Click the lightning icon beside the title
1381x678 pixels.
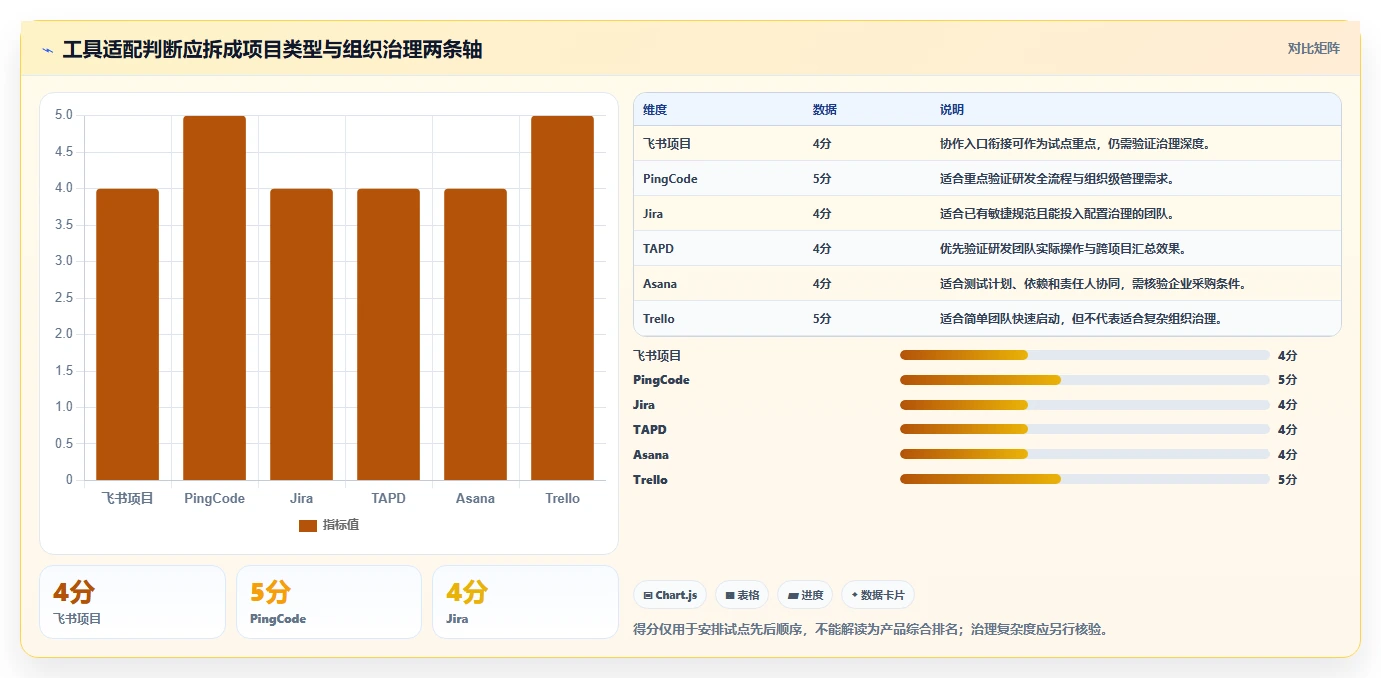point(47,50)
